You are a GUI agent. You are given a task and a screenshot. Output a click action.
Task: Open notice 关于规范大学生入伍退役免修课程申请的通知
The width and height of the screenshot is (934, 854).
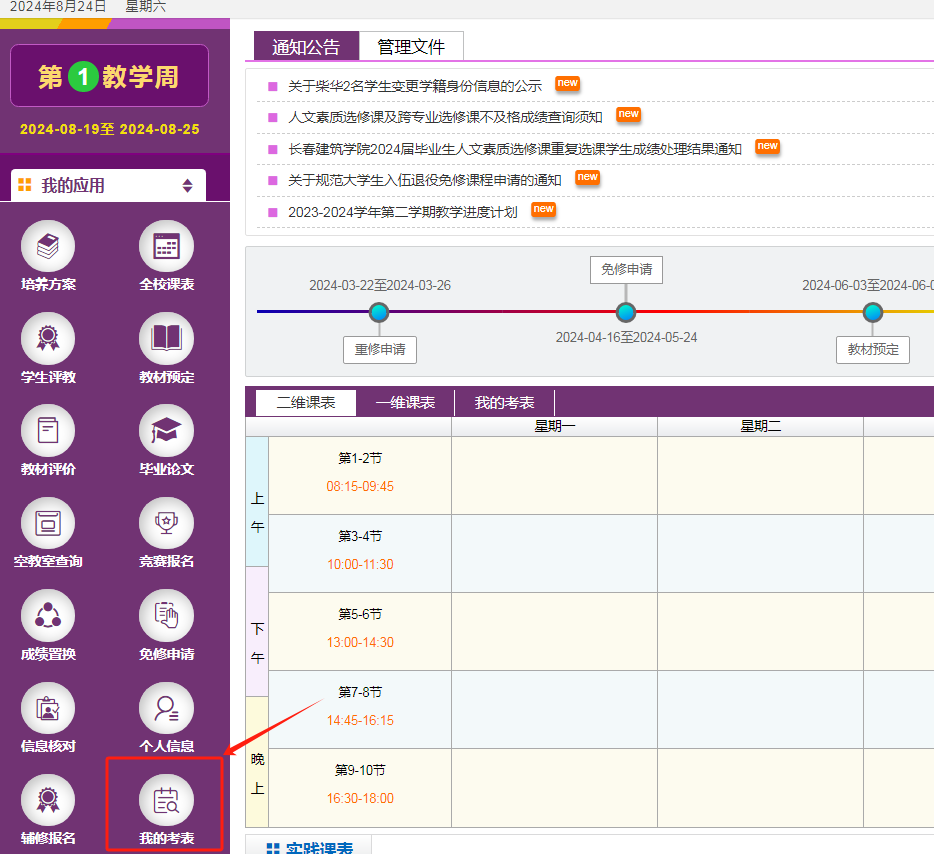[425, 180]
